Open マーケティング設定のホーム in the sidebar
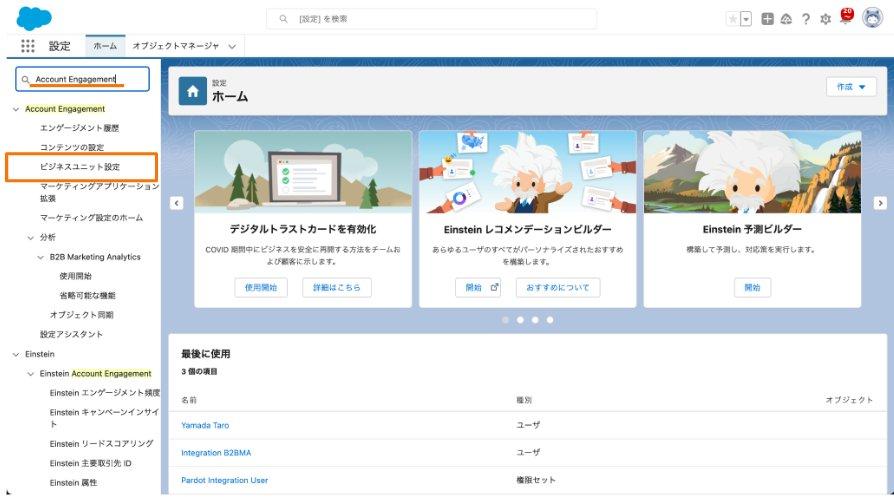Viewport: 894px width, 497px height. (91, 217)
